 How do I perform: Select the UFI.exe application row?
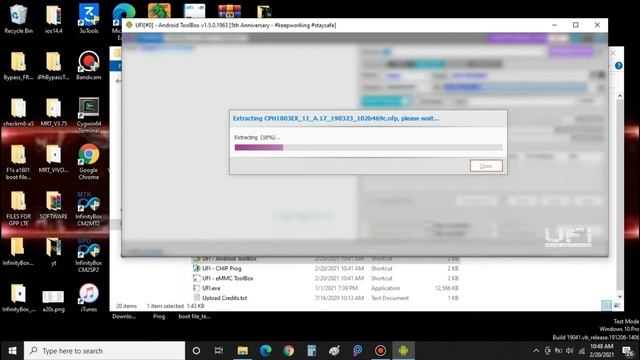pos(325,288)
